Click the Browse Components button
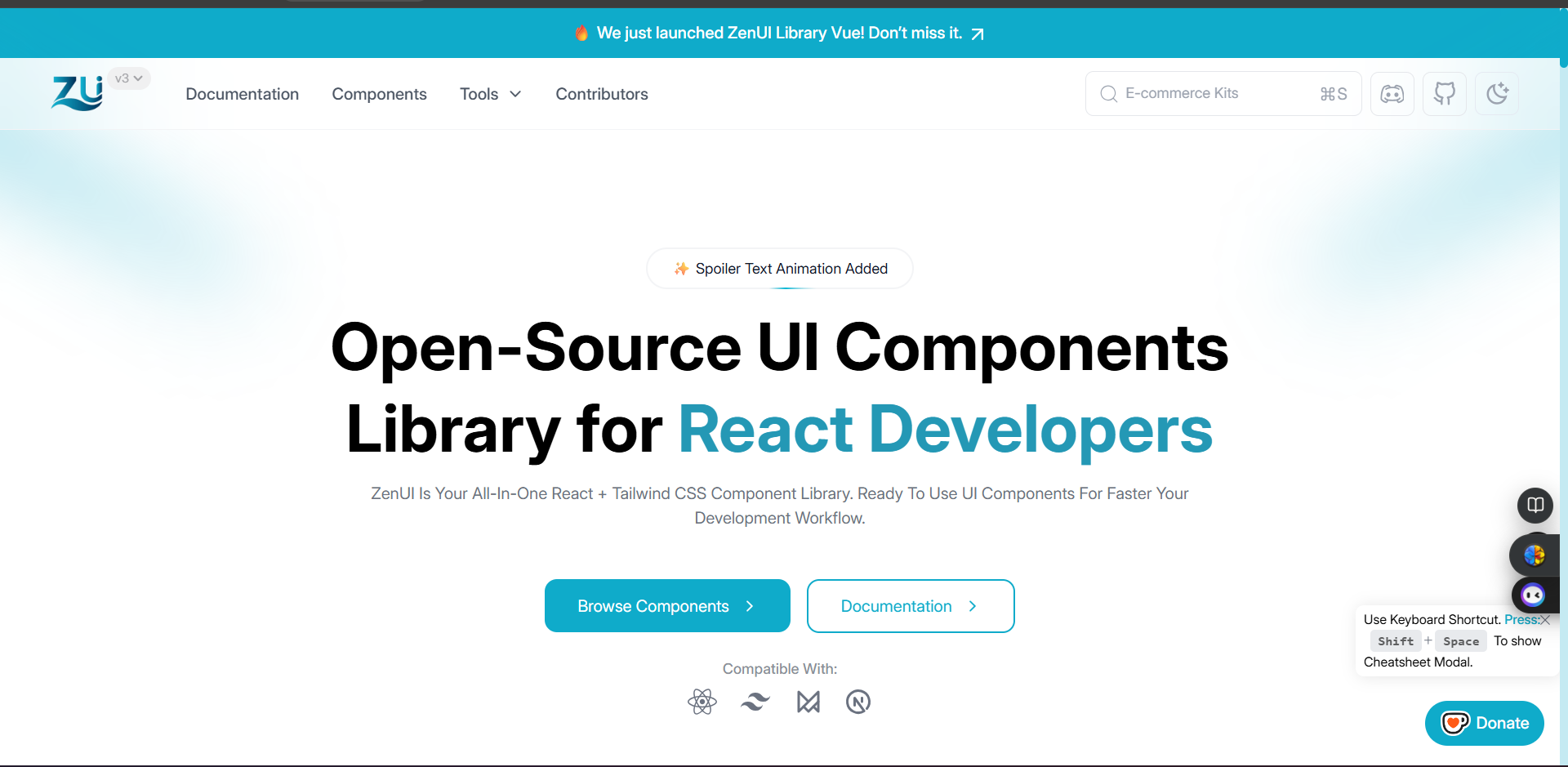 (x=666, y=606)
